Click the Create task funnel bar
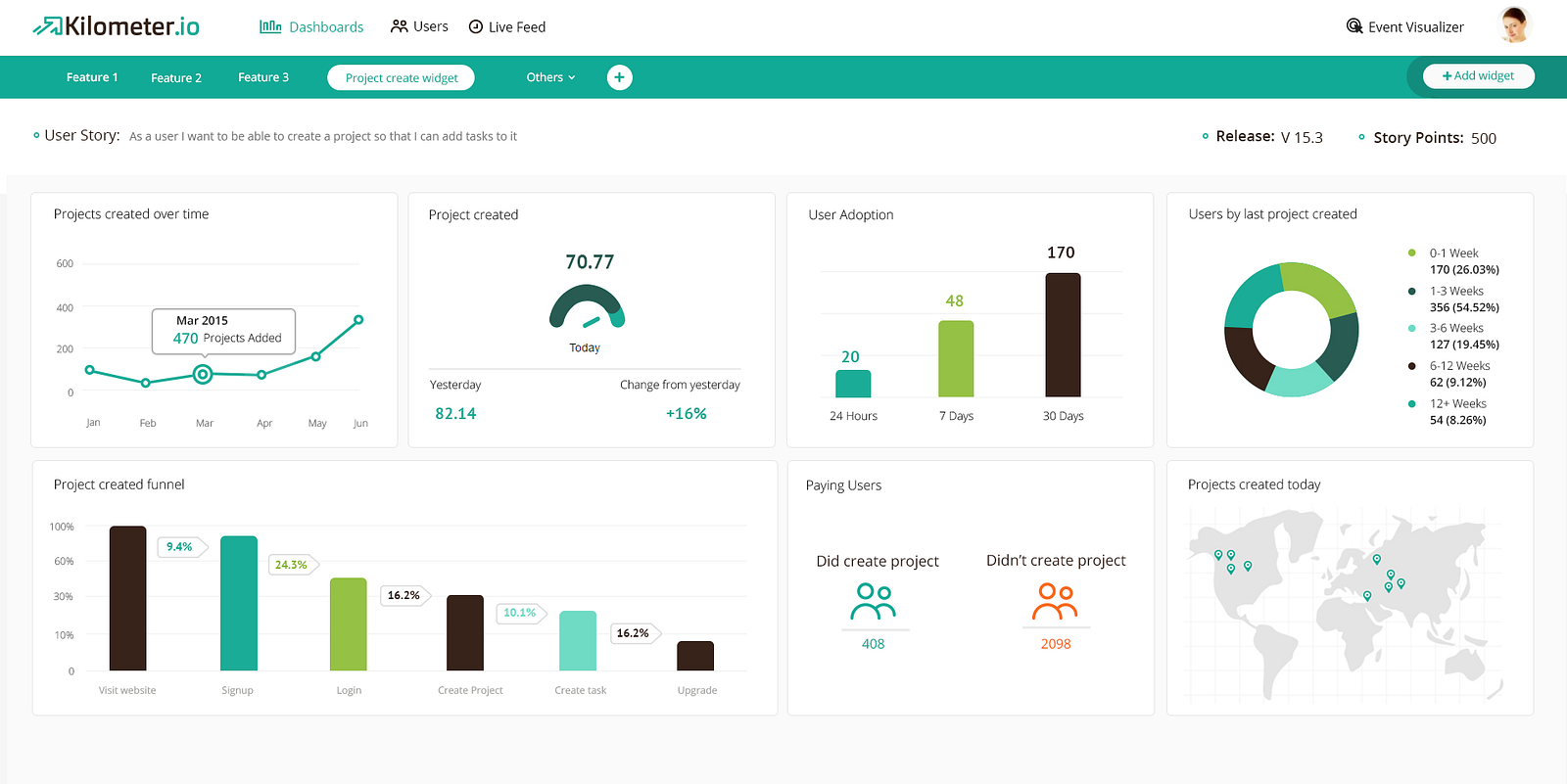Viewport: 1567px width, 784px height. (578, 641)
